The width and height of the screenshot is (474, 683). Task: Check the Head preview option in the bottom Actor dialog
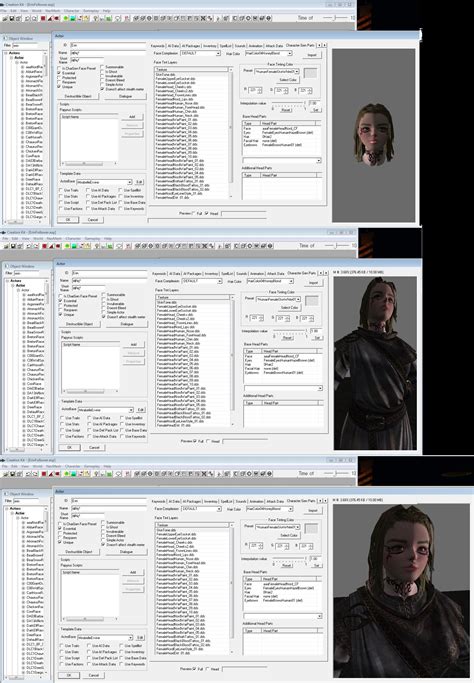point(207,668)
